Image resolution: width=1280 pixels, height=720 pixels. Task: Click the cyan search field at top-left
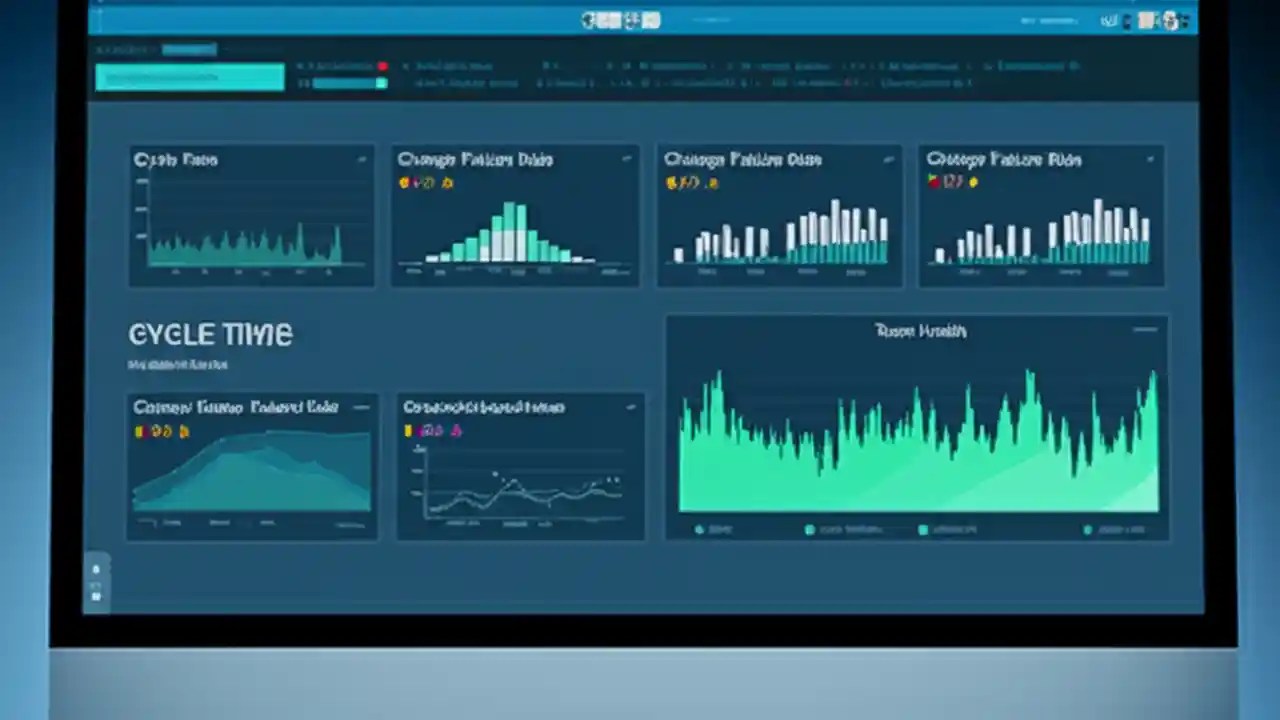click(190, 77)
